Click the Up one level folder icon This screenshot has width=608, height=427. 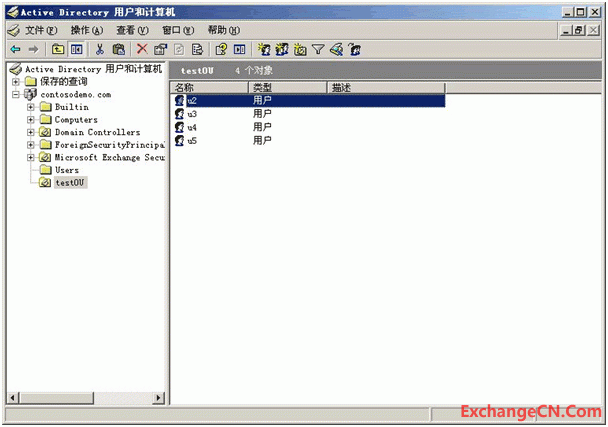[x=58, y=49]
